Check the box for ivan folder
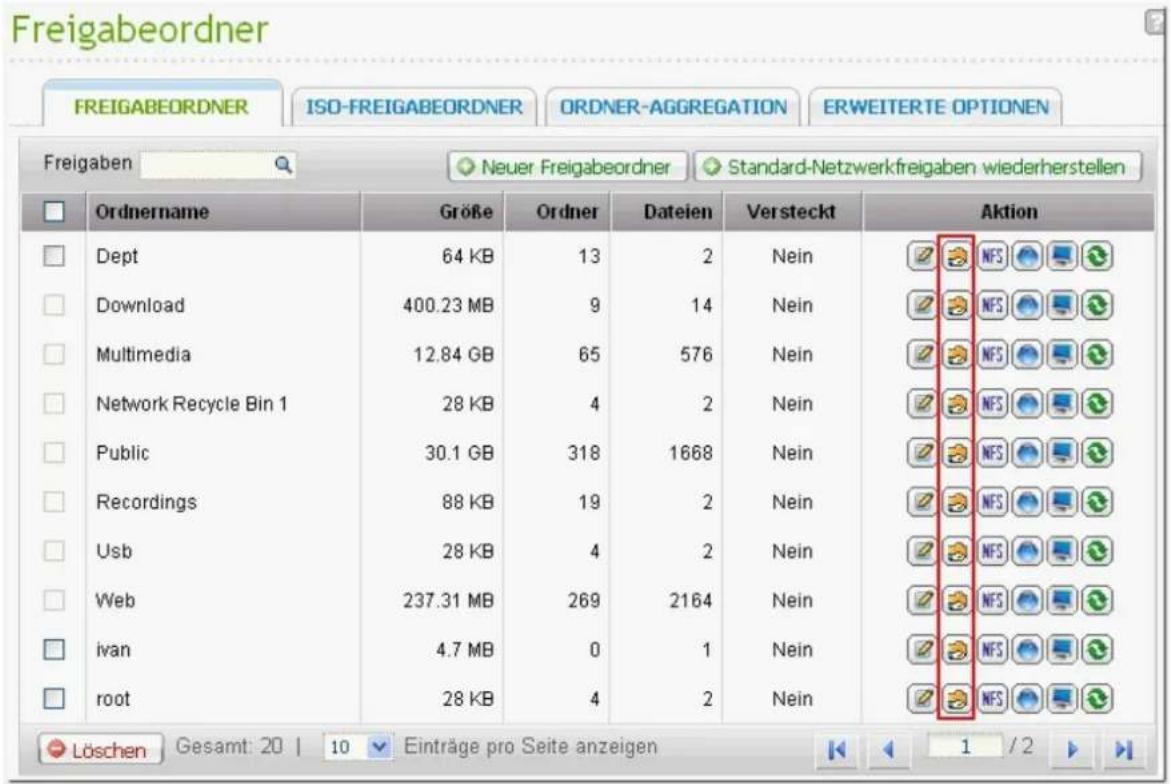The image size is (1171, 784). click(54, 650)
